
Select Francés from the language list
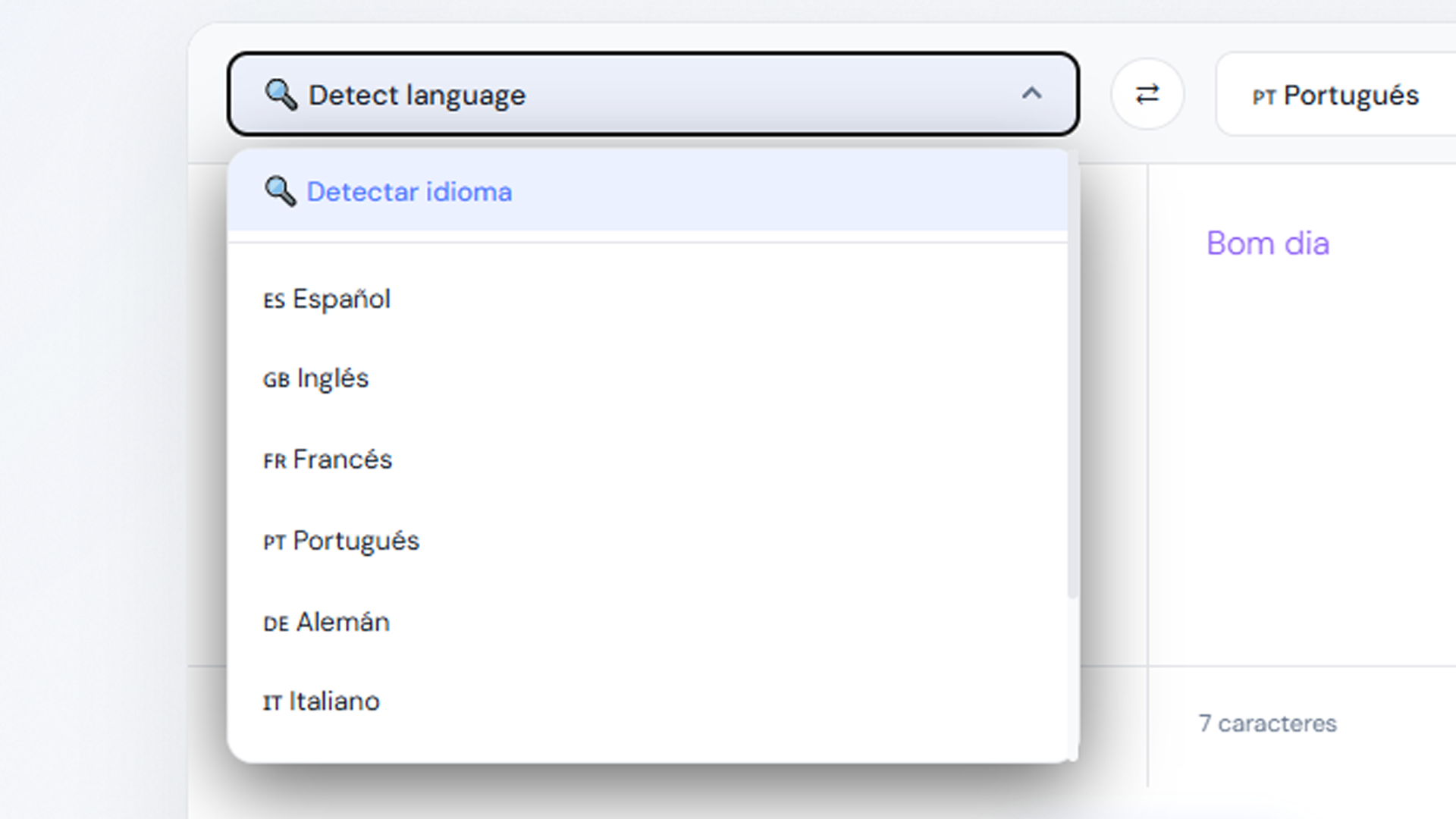click(x=343, y=459)
